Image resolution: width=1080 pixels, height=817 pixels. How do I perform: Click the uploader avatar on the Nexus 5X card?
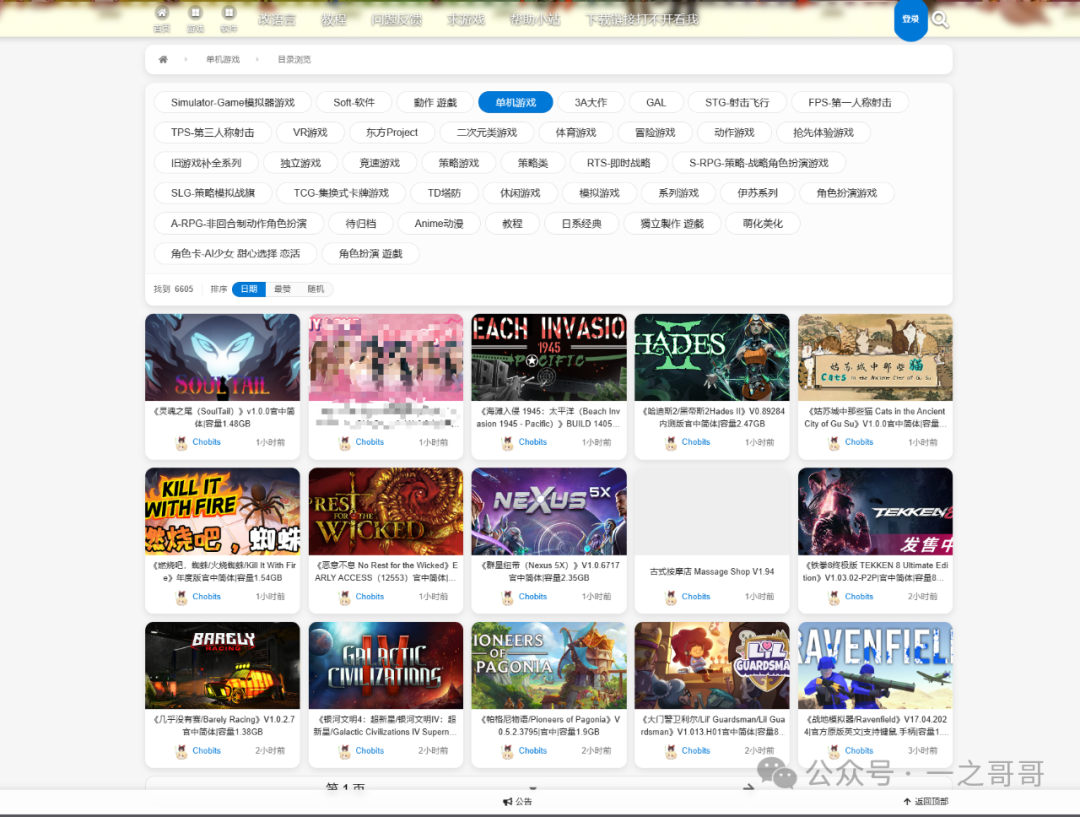[x=508, y=597]
